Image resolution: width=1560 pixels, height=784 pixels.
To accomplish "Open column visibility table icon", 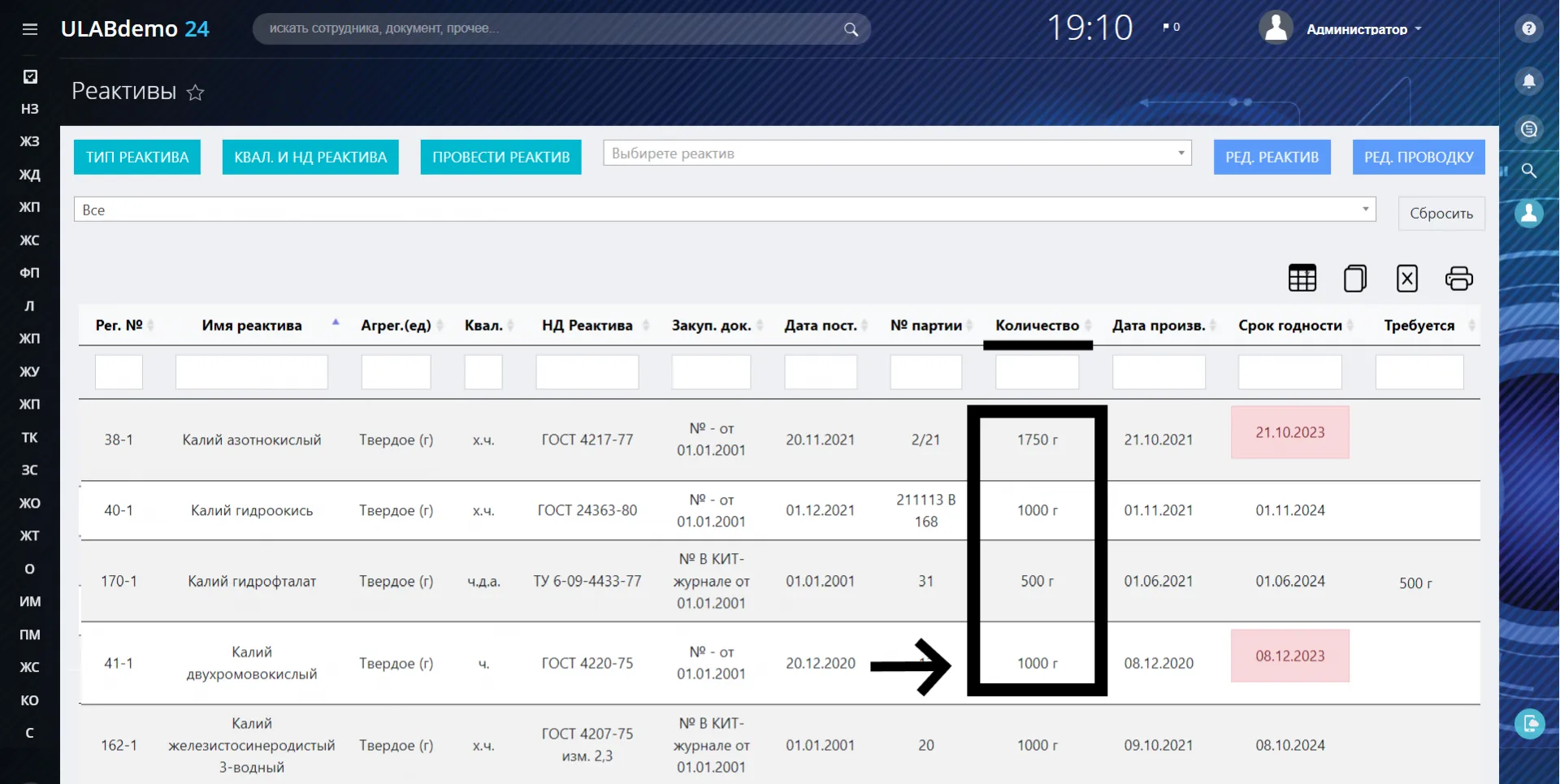I will (1302, 278).
